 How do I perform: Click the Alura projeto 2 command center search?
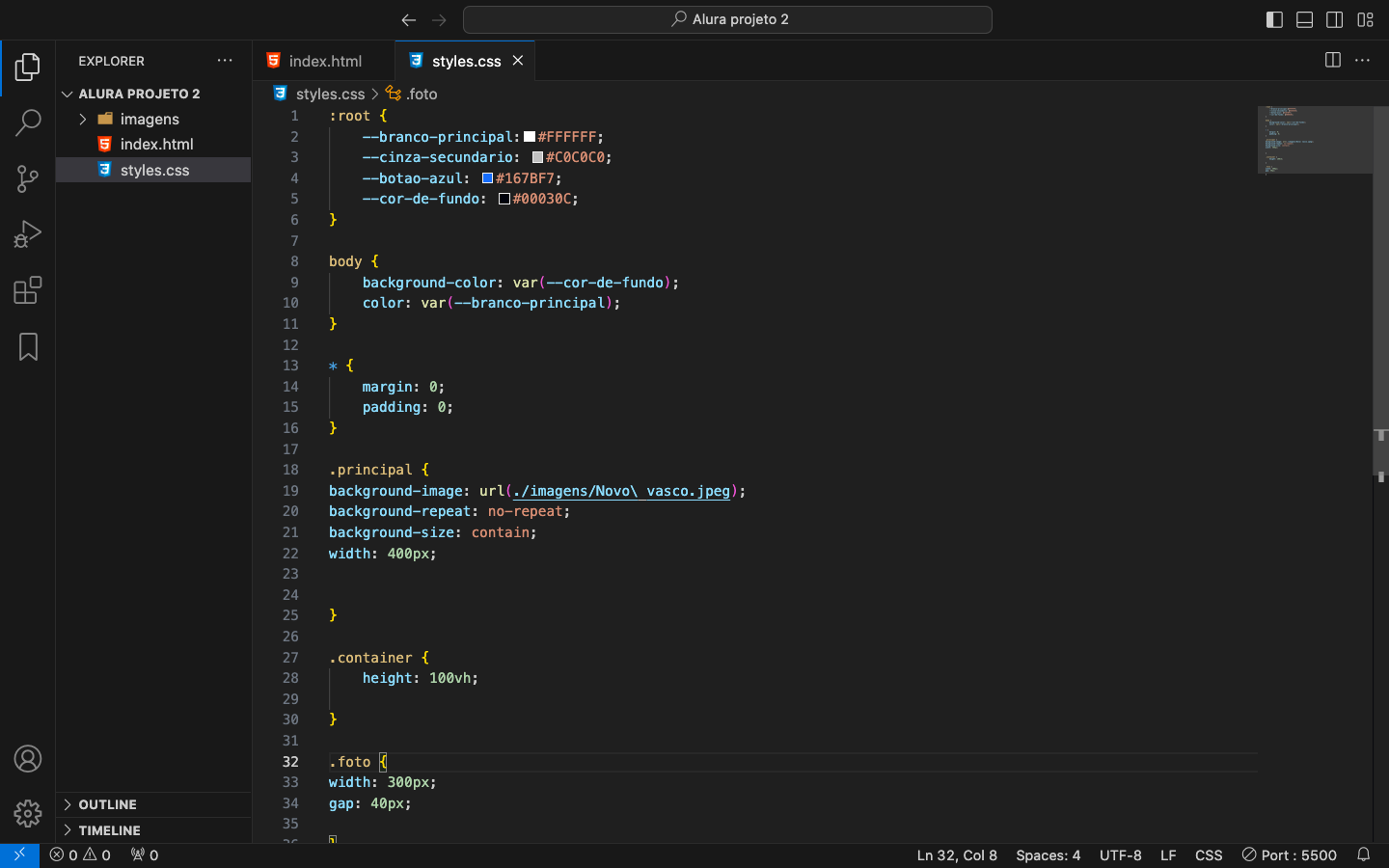[727, 19]
